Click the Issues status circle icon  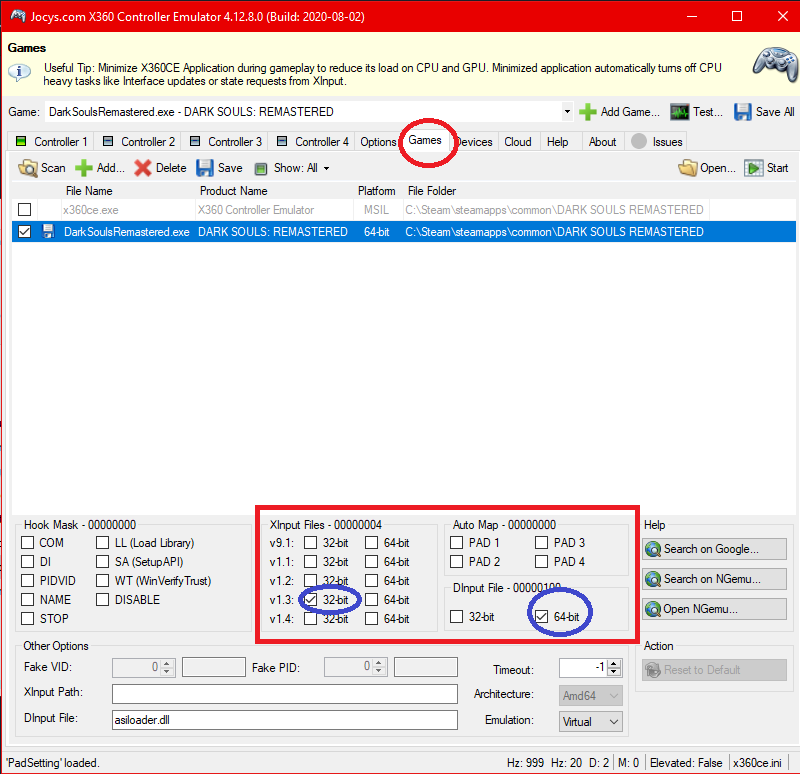[x=639, y=141]
